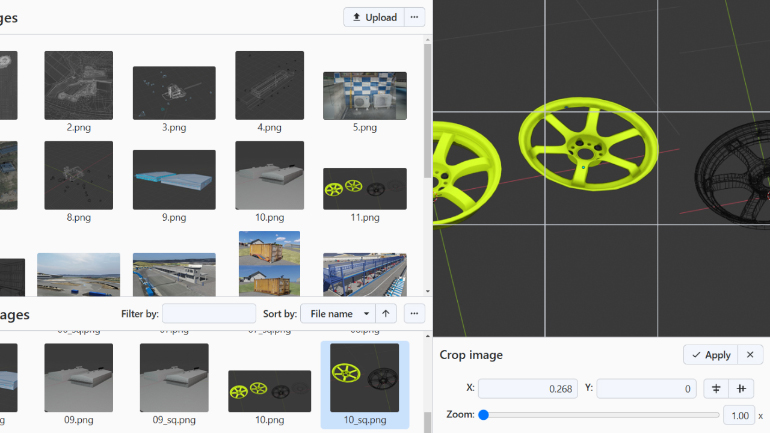This screenshot has width=770, height=433.
Task: Select the 10_sq.png thumbnail
Action: pyautogui.click(x=364, y=378)
